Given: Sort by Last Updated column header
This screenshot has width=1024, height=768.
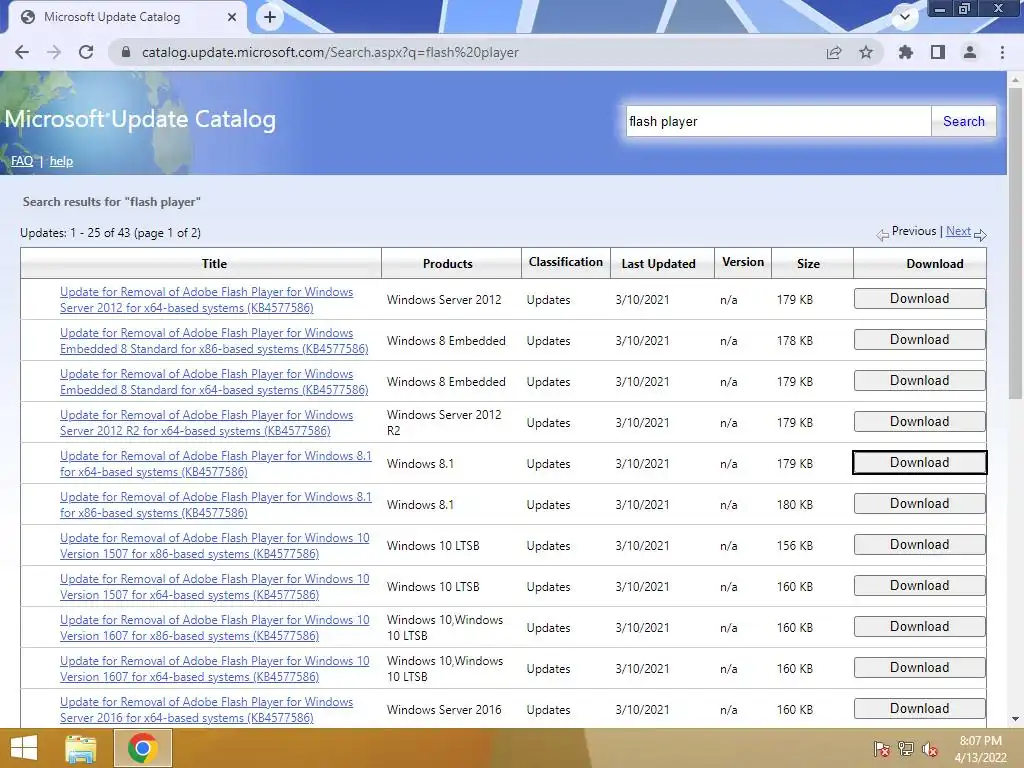Looking at the screenshot, I should 658,264.
